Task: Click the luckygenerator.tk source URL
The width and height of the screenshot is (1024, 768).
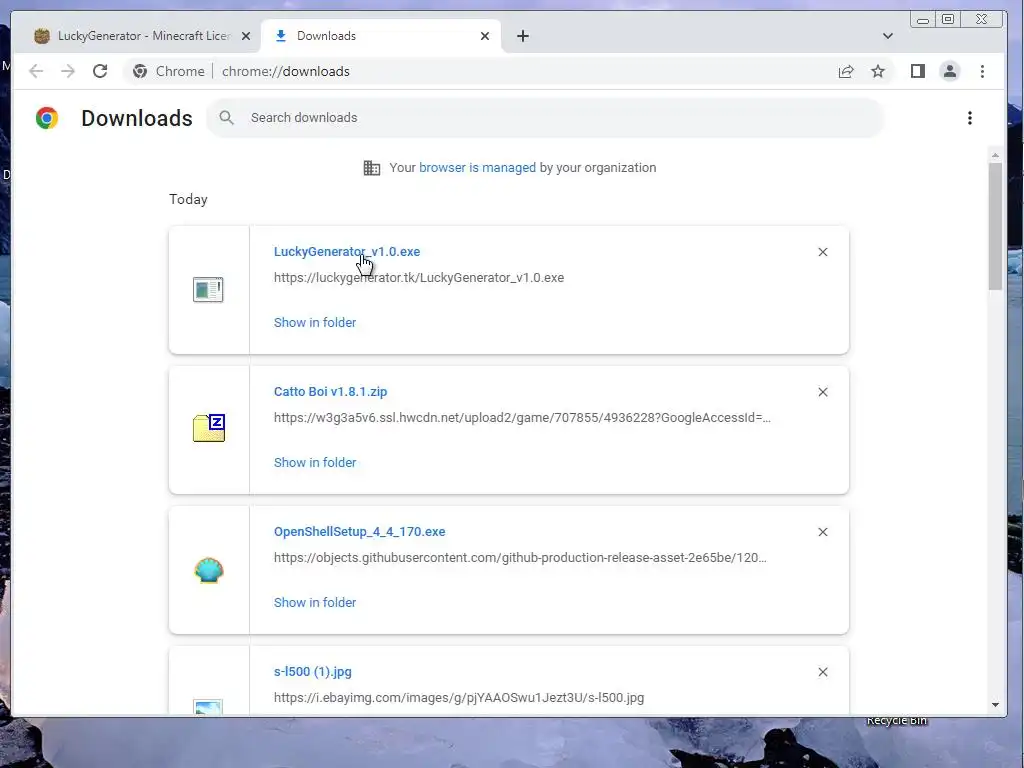Action: pos(419,278)
